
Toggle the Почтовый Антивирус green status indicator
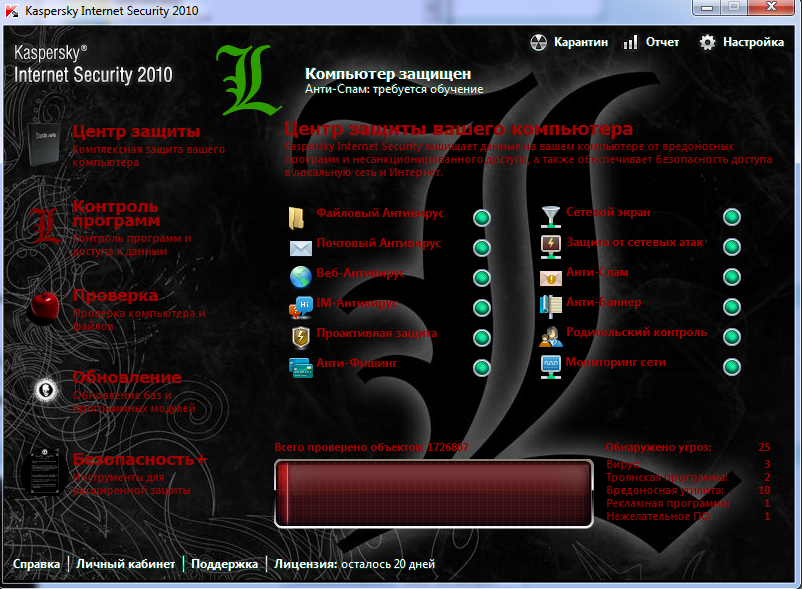tap(482, 248)
